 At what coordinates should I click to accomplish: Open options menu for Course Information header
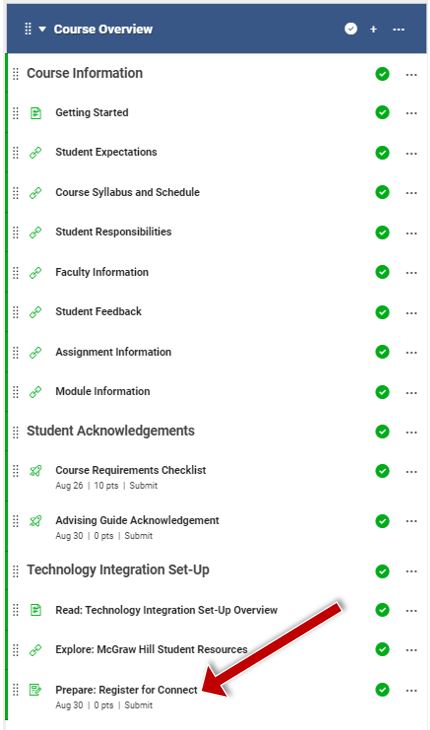coord(411,74)
